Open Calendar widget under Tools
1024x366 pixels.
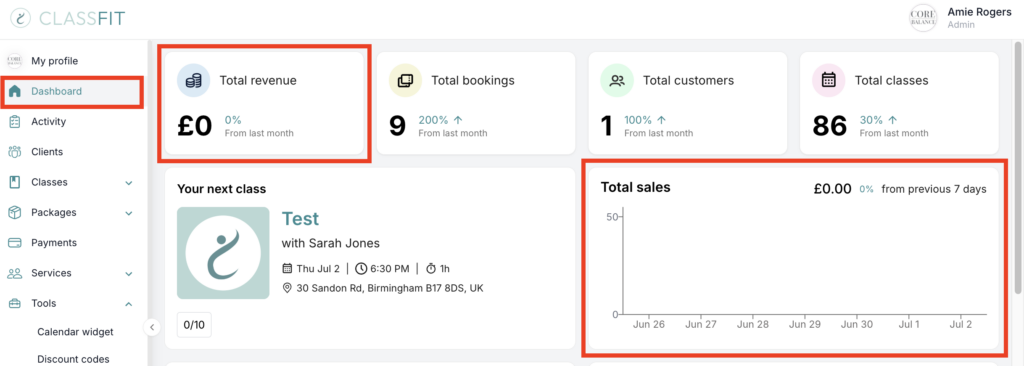click(x=75, y=332)
